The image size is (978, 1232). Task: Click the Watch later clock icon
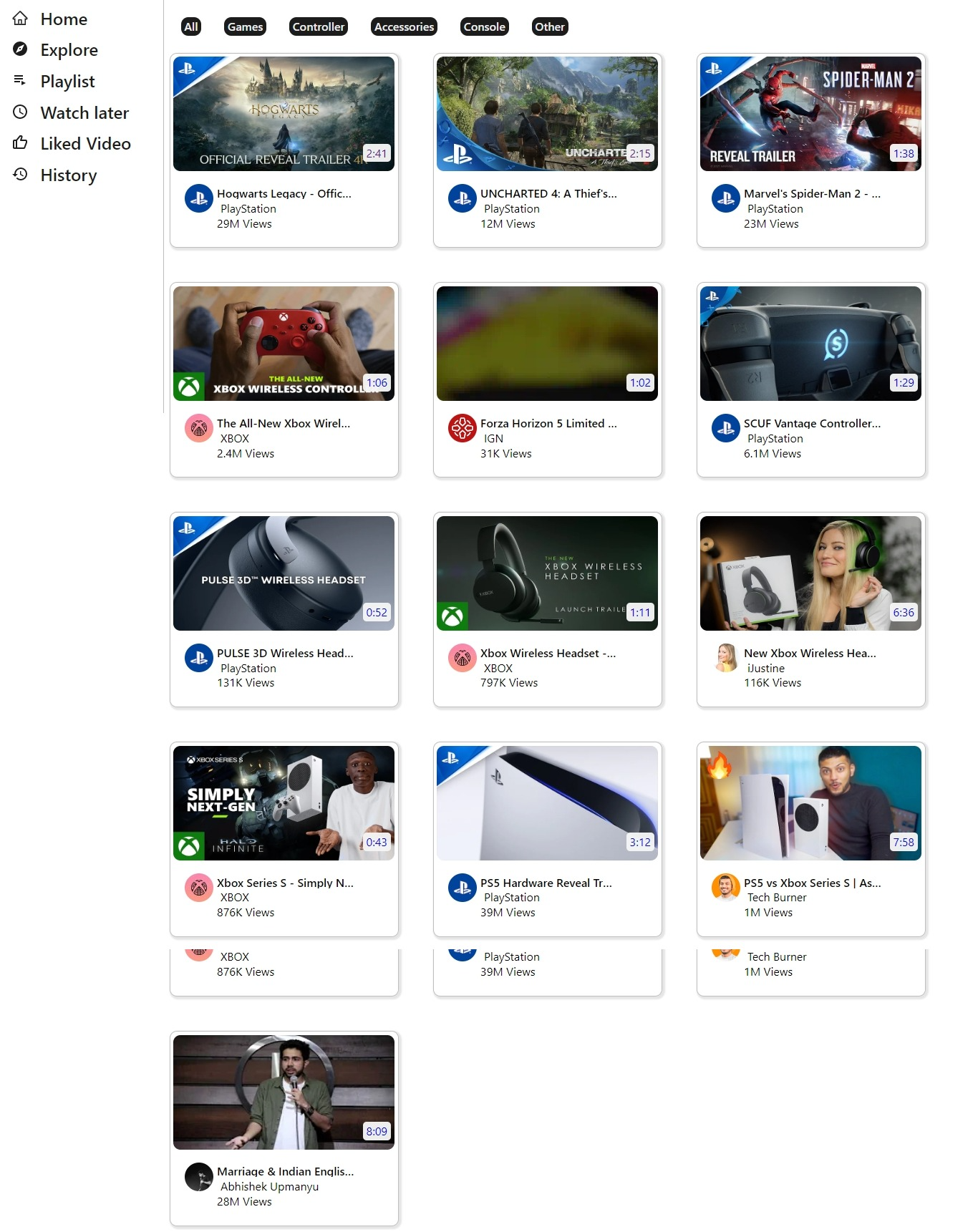(x=20, y=112)
